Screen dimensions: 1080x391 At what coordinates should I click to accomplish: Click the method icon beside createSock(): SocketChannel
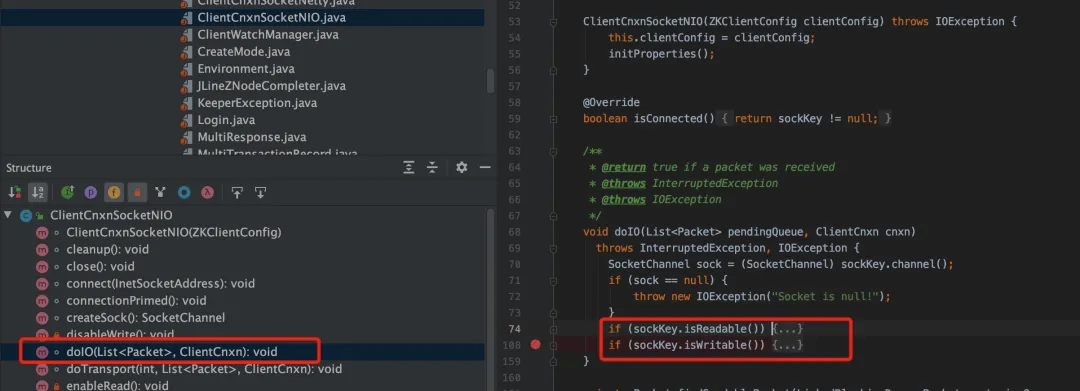tap(43, 318)
